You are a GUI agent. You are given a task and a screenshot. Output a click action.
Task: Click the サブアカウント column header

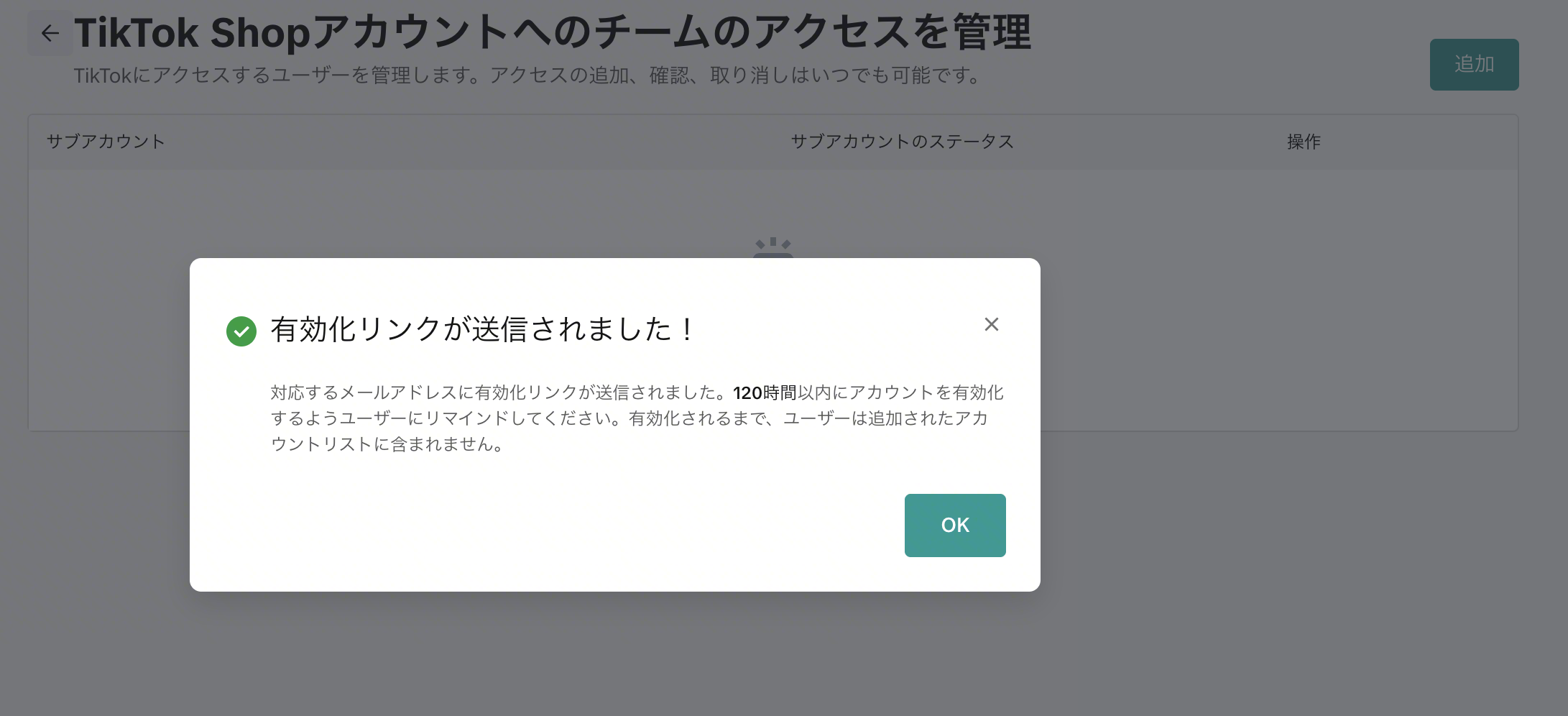pyautogui.click(x=106, y=142)
